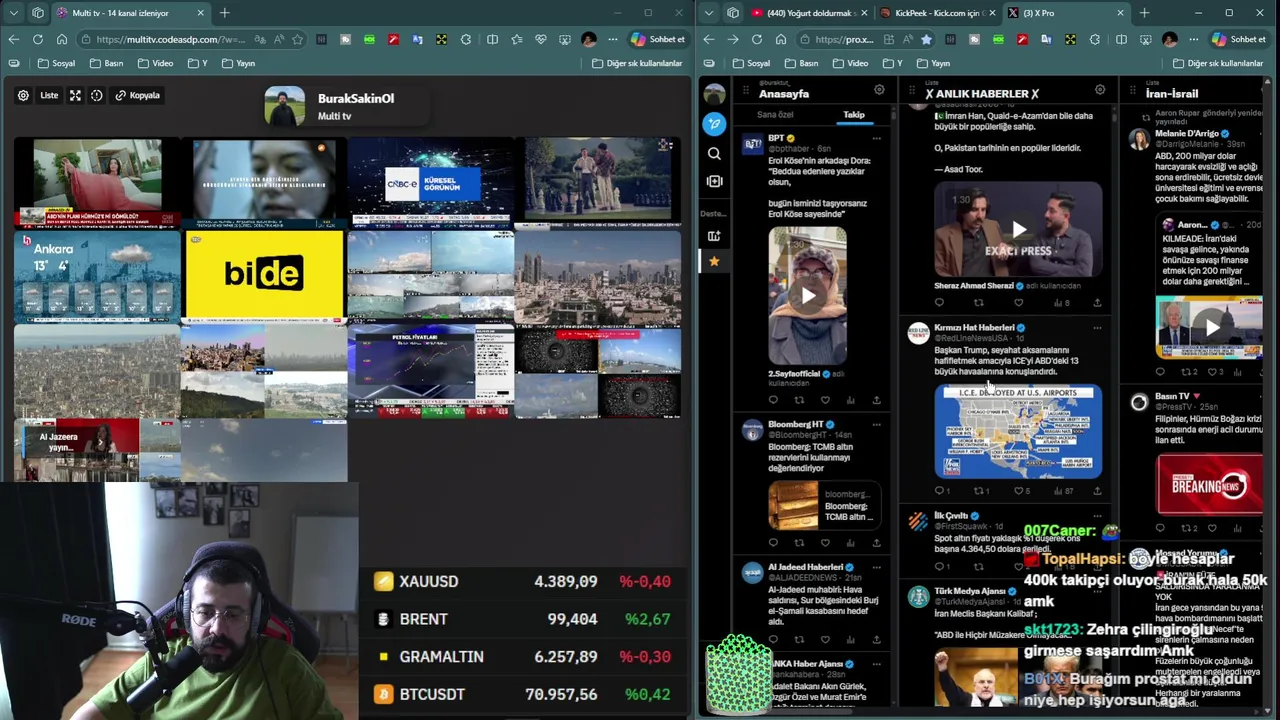This screenshot has height=720, width=1280.
Task: Expand Diğer sık kullanılanlar in right browser
Action: point(1216,63)
